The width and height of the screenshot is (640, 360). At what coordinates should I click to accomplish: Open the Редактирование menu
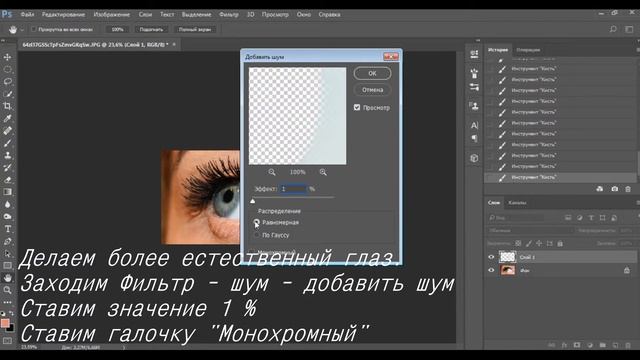point(63,14)
